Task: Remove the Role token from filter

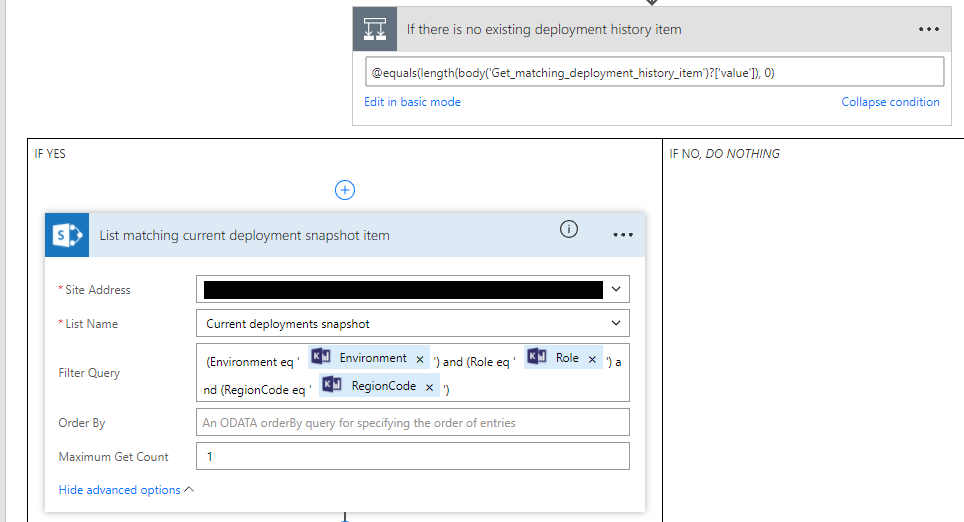Action: 592,359
